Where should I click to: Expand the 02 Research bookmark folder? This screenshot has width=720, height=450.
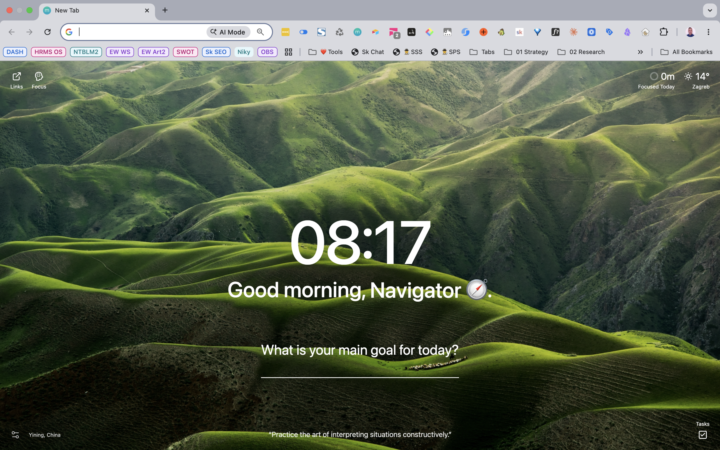(x=581, y=52)
